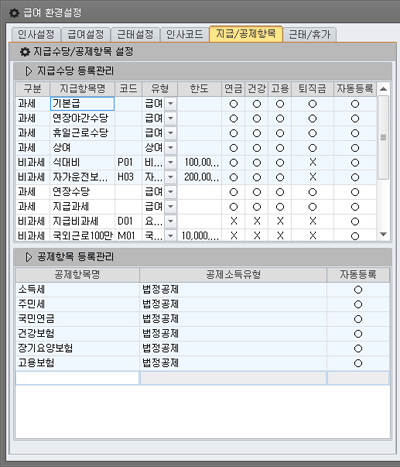400x467 pixels.
Task: Click triangle icon beside 지급수당 등록관리
Action: point(29,71)
